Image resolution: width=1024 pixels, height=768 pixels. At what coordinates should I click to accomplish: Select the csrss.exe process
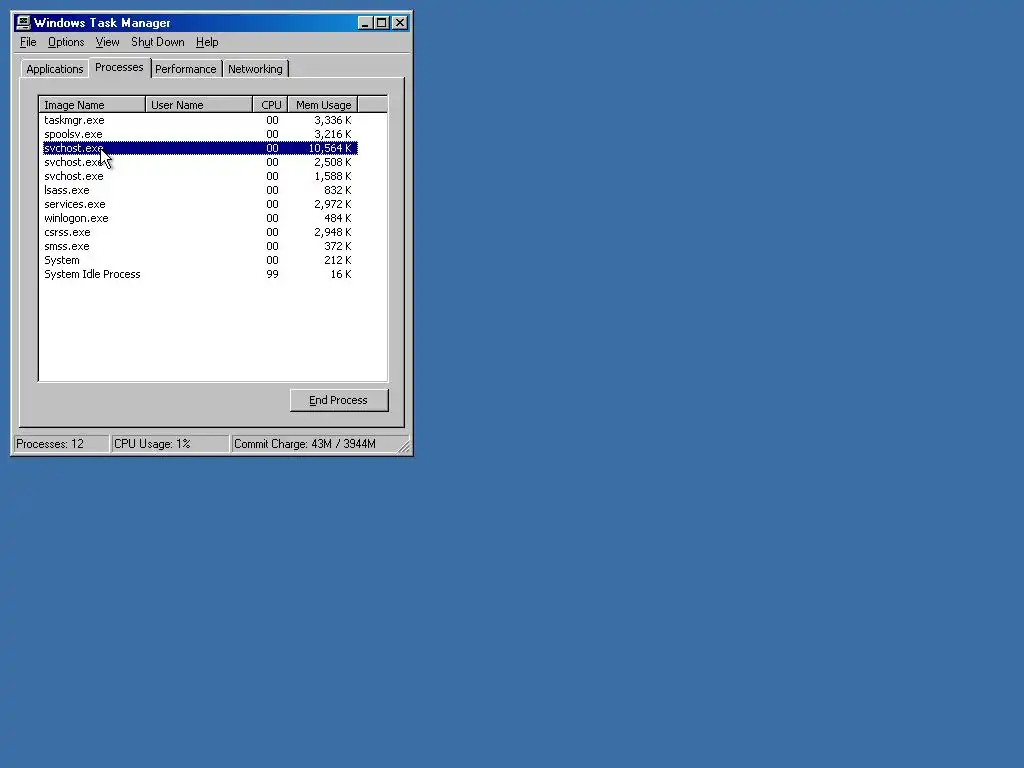199,232
